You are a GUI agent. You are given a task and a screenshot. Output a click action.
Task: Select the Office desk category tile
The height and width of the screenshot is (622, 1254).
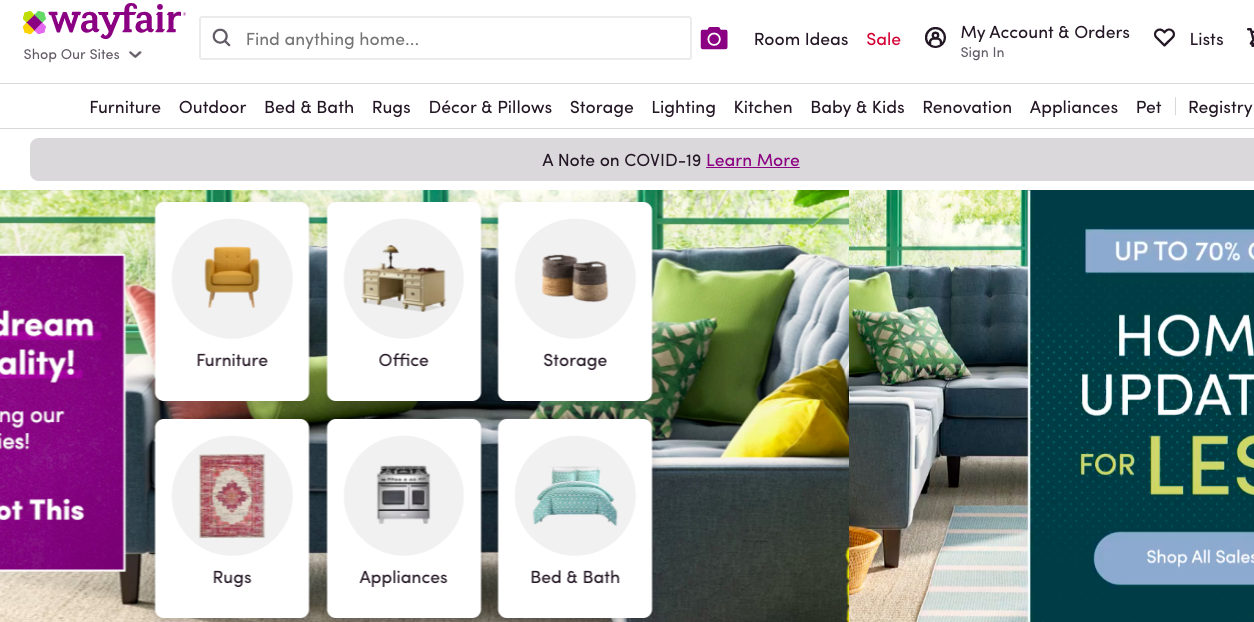tap(404, 301)
